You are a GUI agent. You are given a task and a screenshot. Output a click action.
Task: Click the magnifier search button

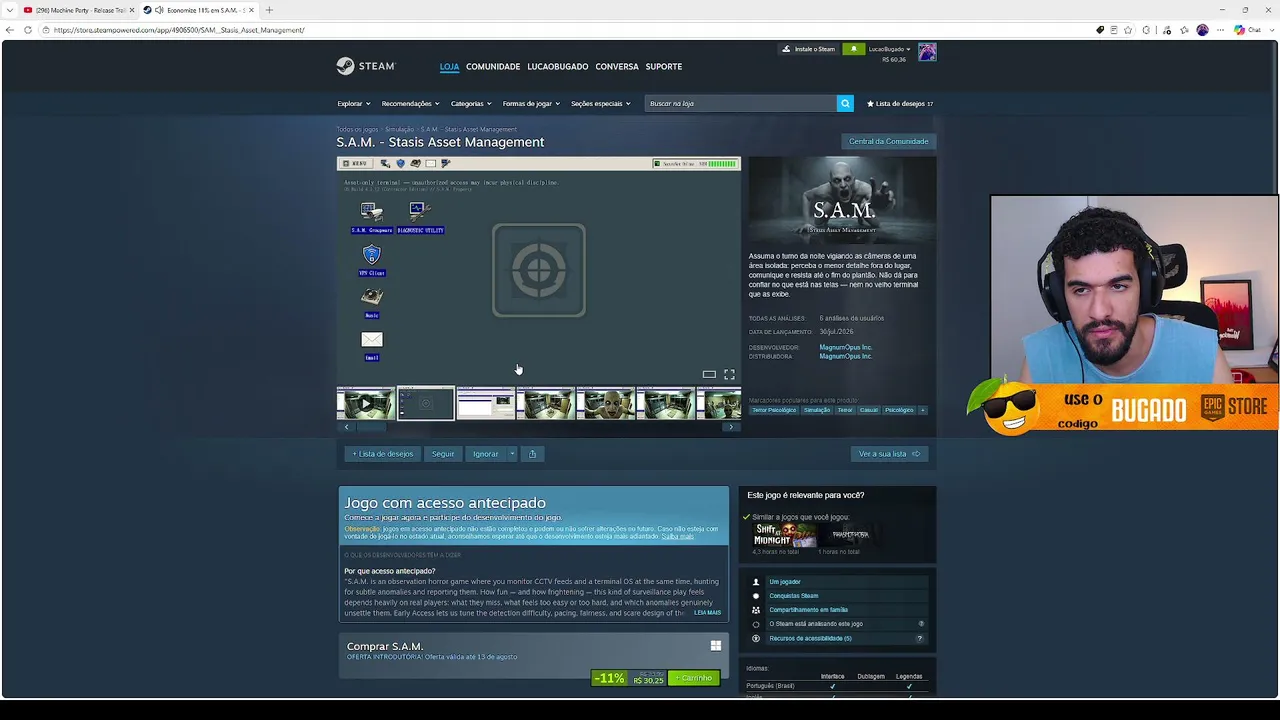[x=845, y=103]
